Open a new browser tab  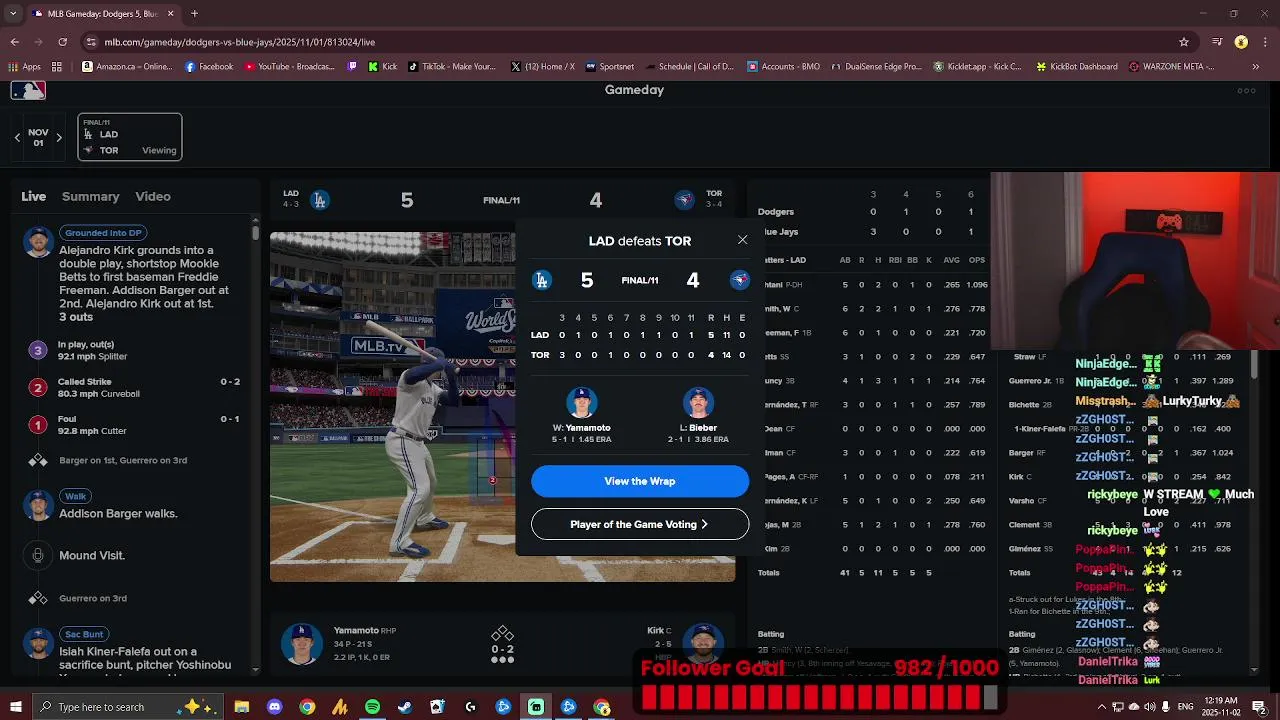[194, 14]
